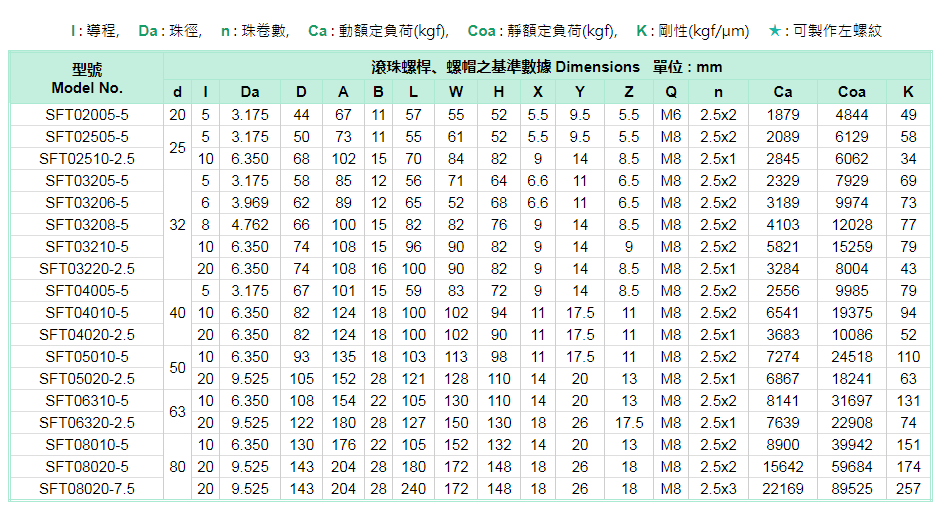Select model SFT03210-5 row label
Viewport: 952px width, 516px height.
tap(87, 247)
